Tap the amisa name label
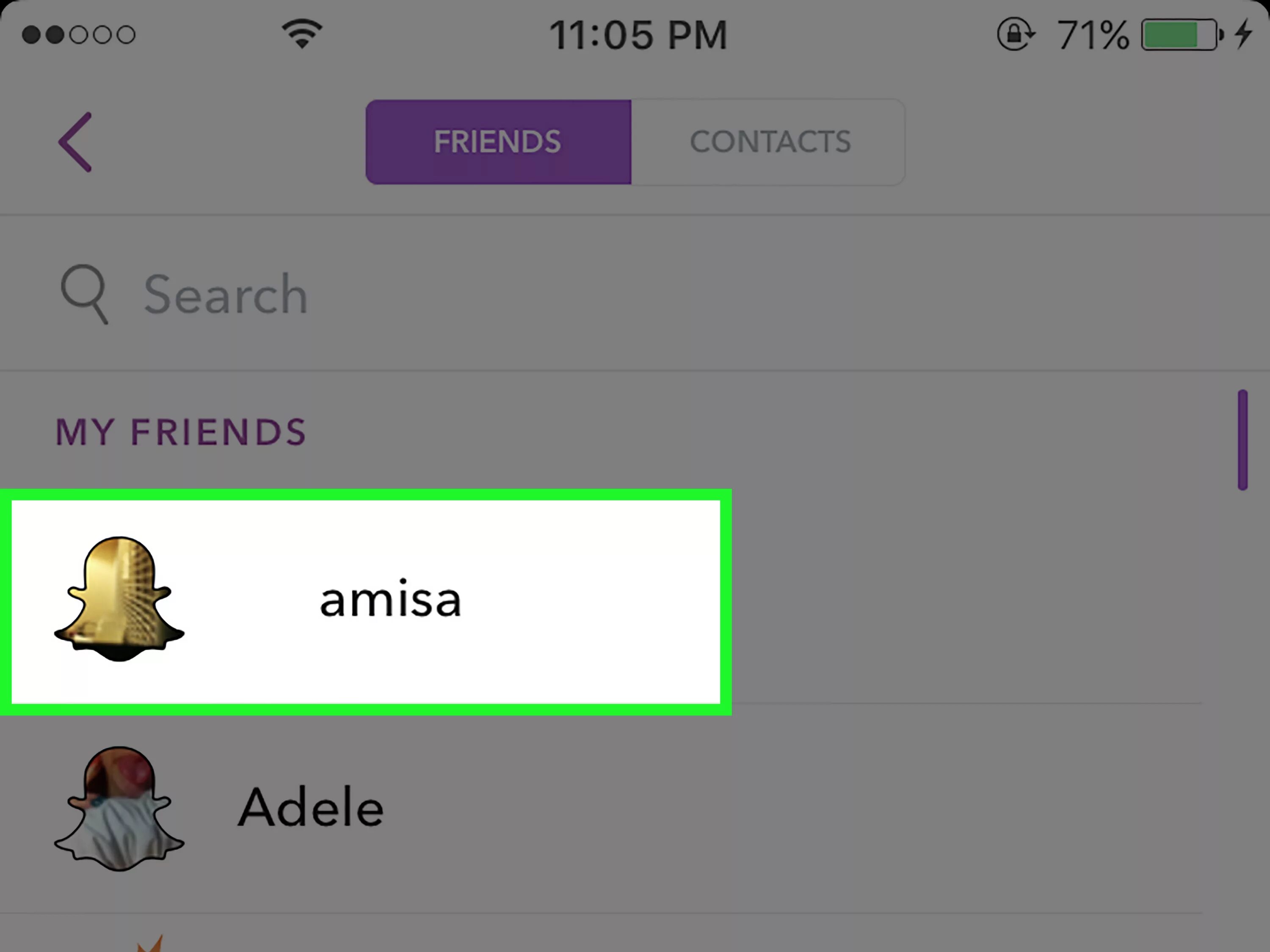Image resolution: width=1270 pixels, height=952 pixels. point(390,600)
